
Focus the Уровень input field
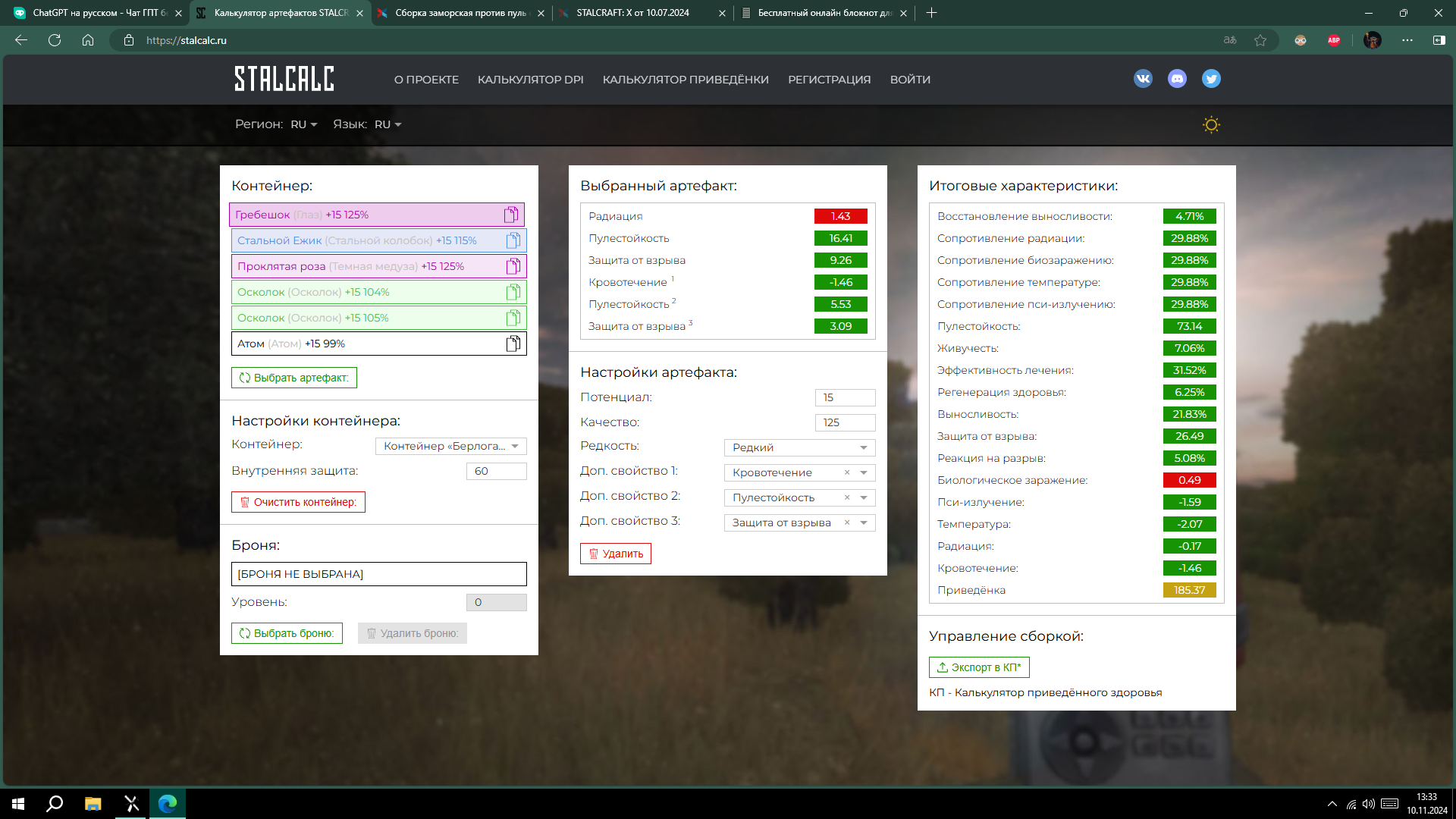tap(497, 602)
